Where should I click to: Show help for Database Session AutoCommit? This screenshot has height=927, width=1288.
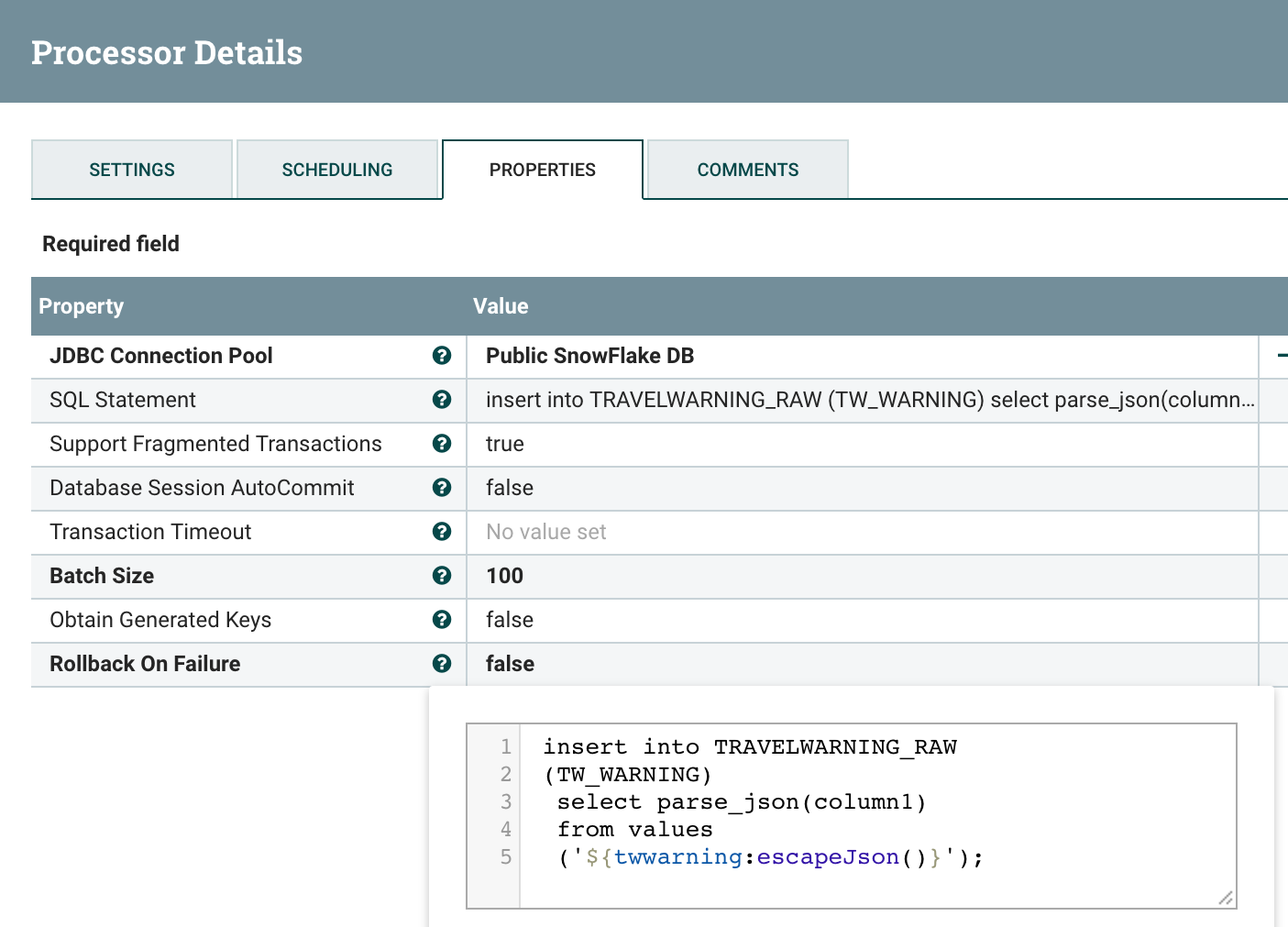click(x=442, y=488)
